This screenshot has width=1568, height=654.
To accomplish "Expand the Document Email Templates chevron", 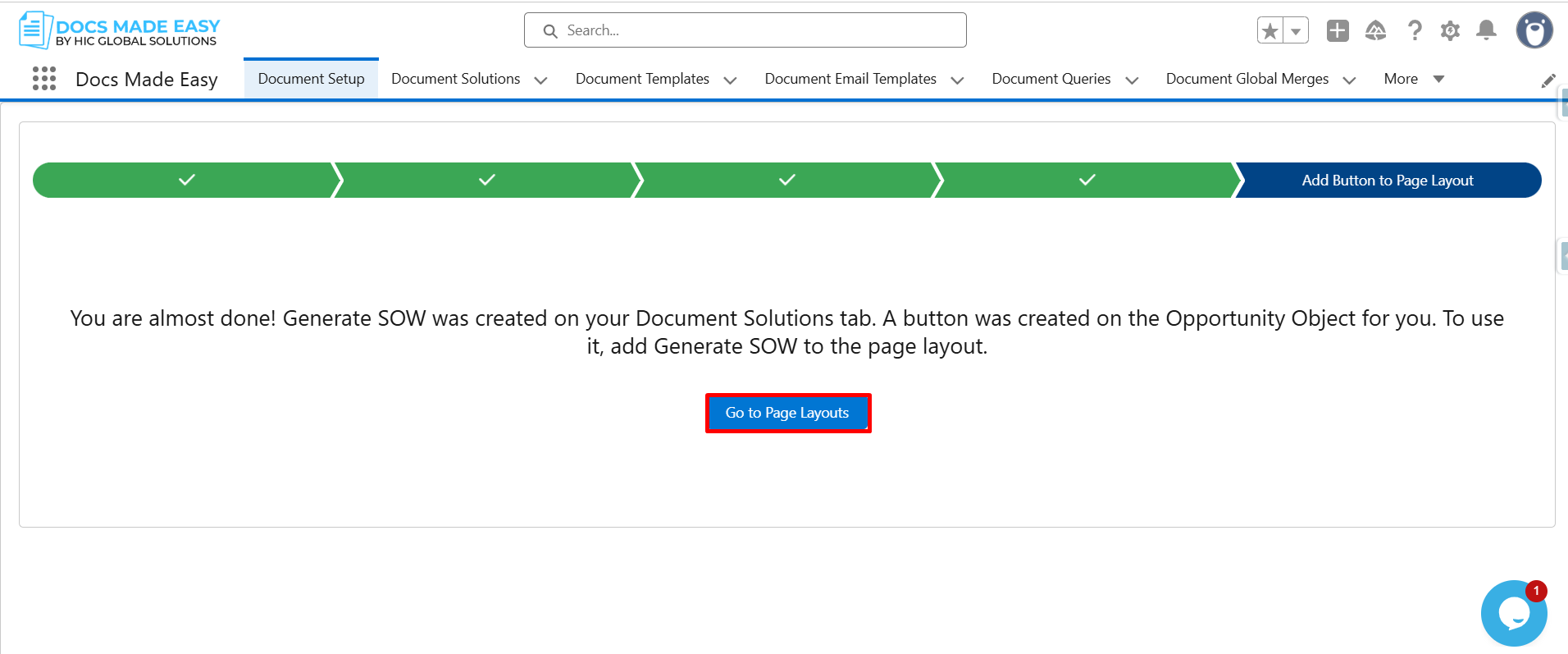I will [x=957, y=80].
